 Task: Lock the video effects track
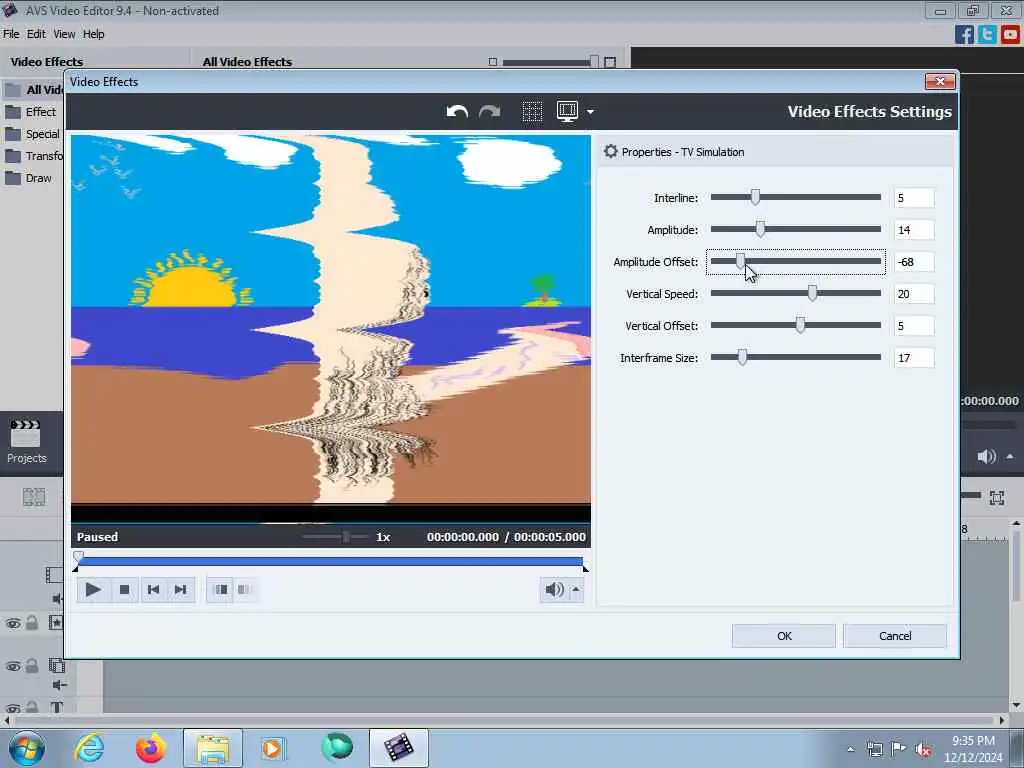(x=32, y=623)
